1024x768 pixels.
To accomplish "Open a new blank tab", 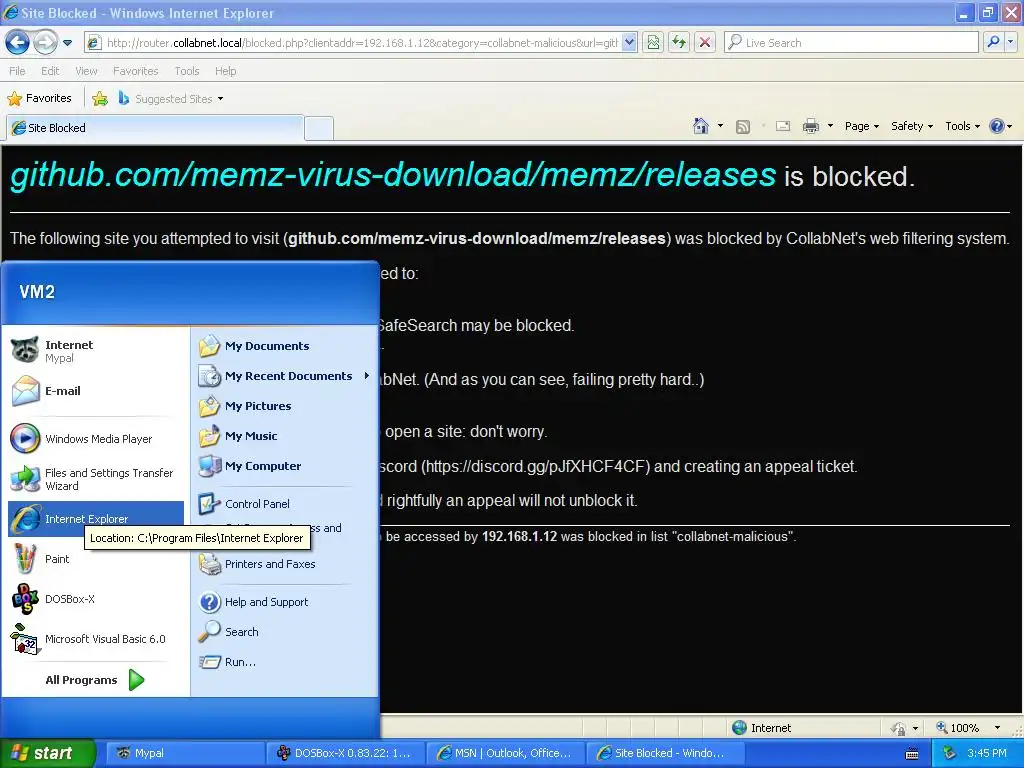I will (x=319, y=129).
